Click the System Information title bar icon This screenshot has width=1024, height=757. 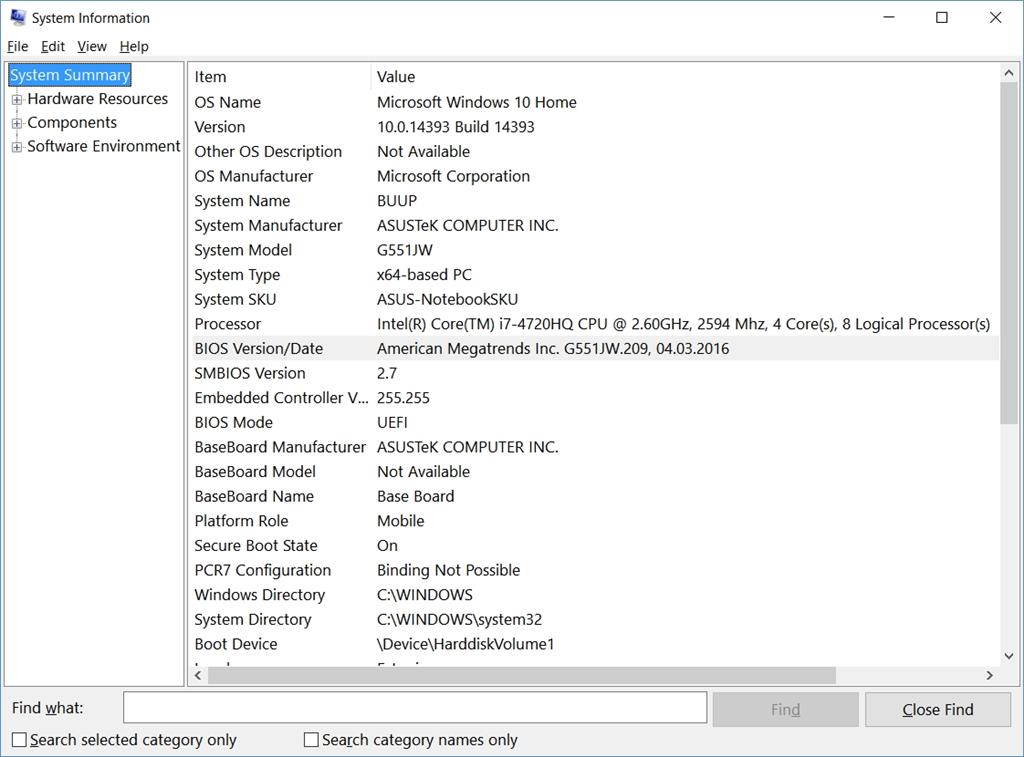point(18,18)
